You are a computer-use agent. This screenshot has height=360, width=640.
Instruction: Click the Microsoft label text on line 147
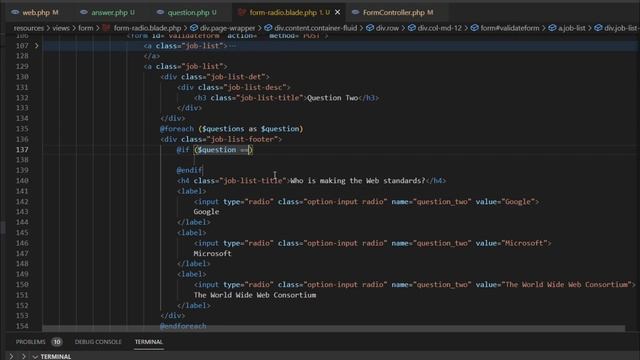coord(212,253)
